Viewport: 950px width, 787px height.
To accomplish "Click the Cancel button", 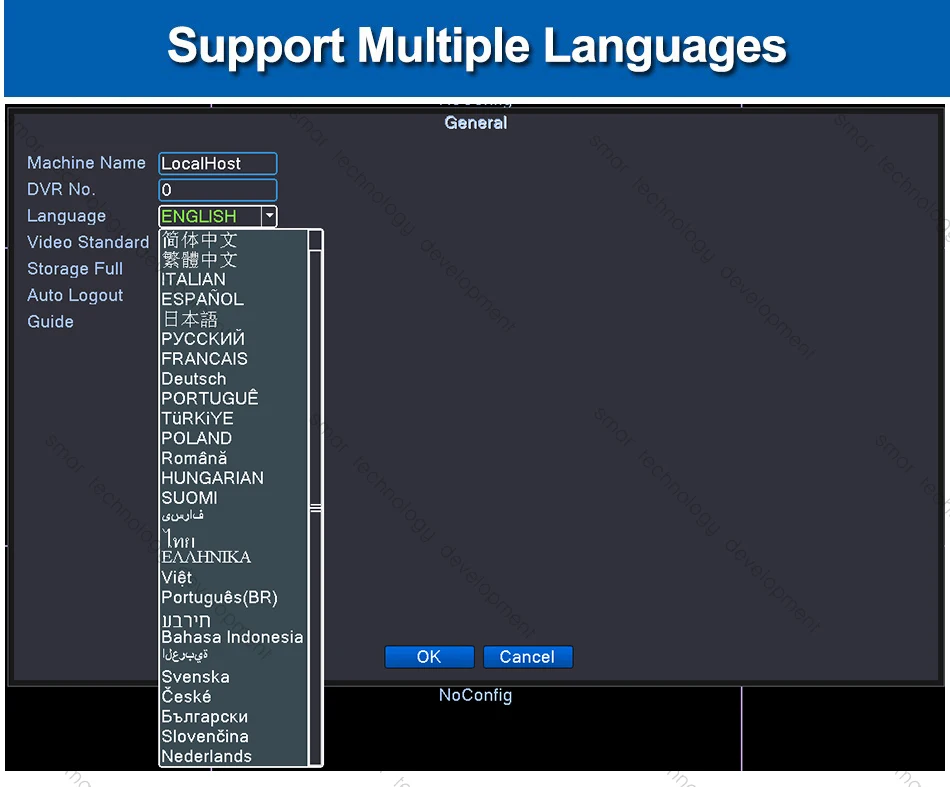I will coord(527,657).
